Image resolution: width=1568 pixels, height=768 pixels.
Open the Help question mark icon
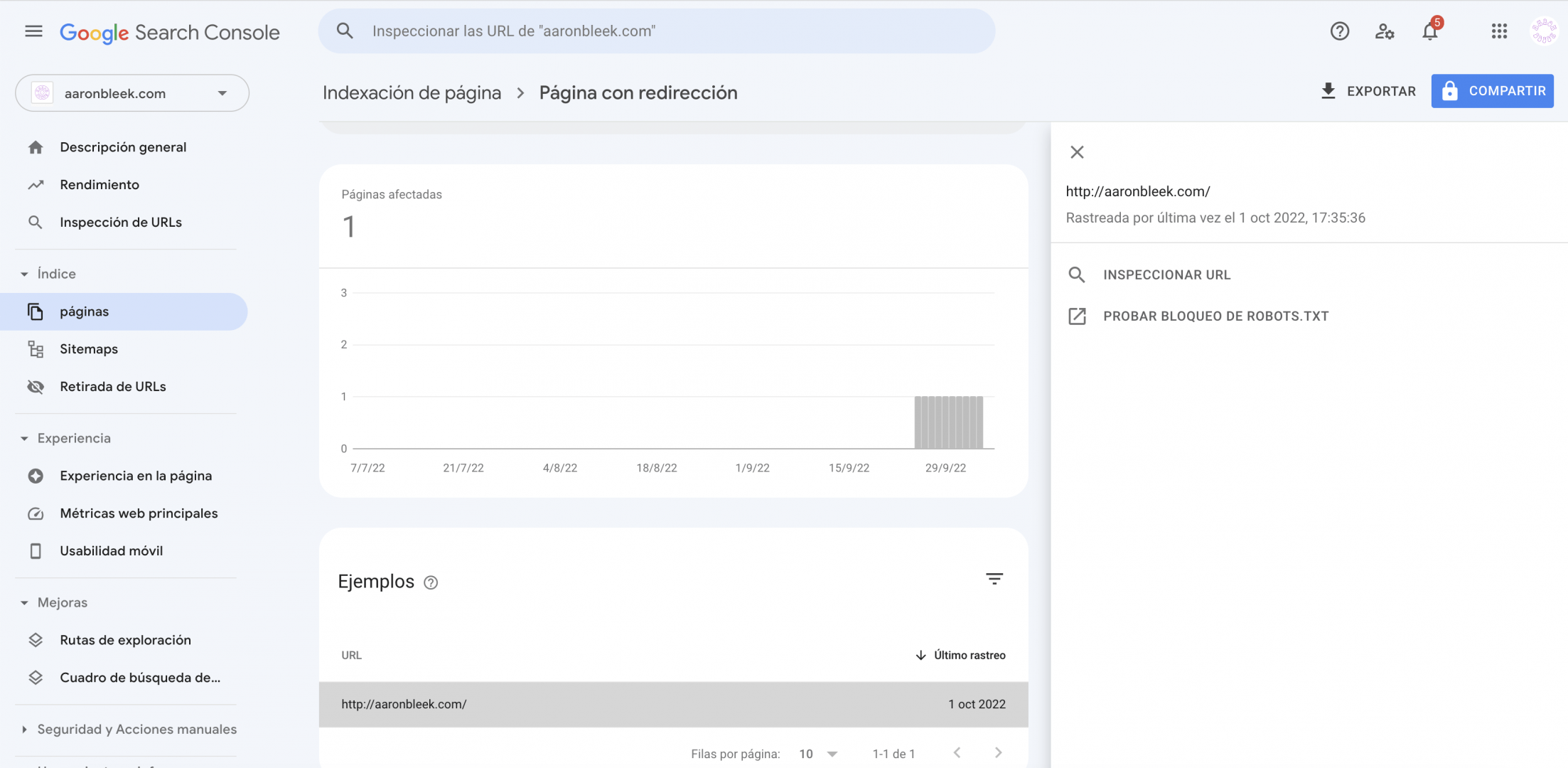pos(1339,31)
